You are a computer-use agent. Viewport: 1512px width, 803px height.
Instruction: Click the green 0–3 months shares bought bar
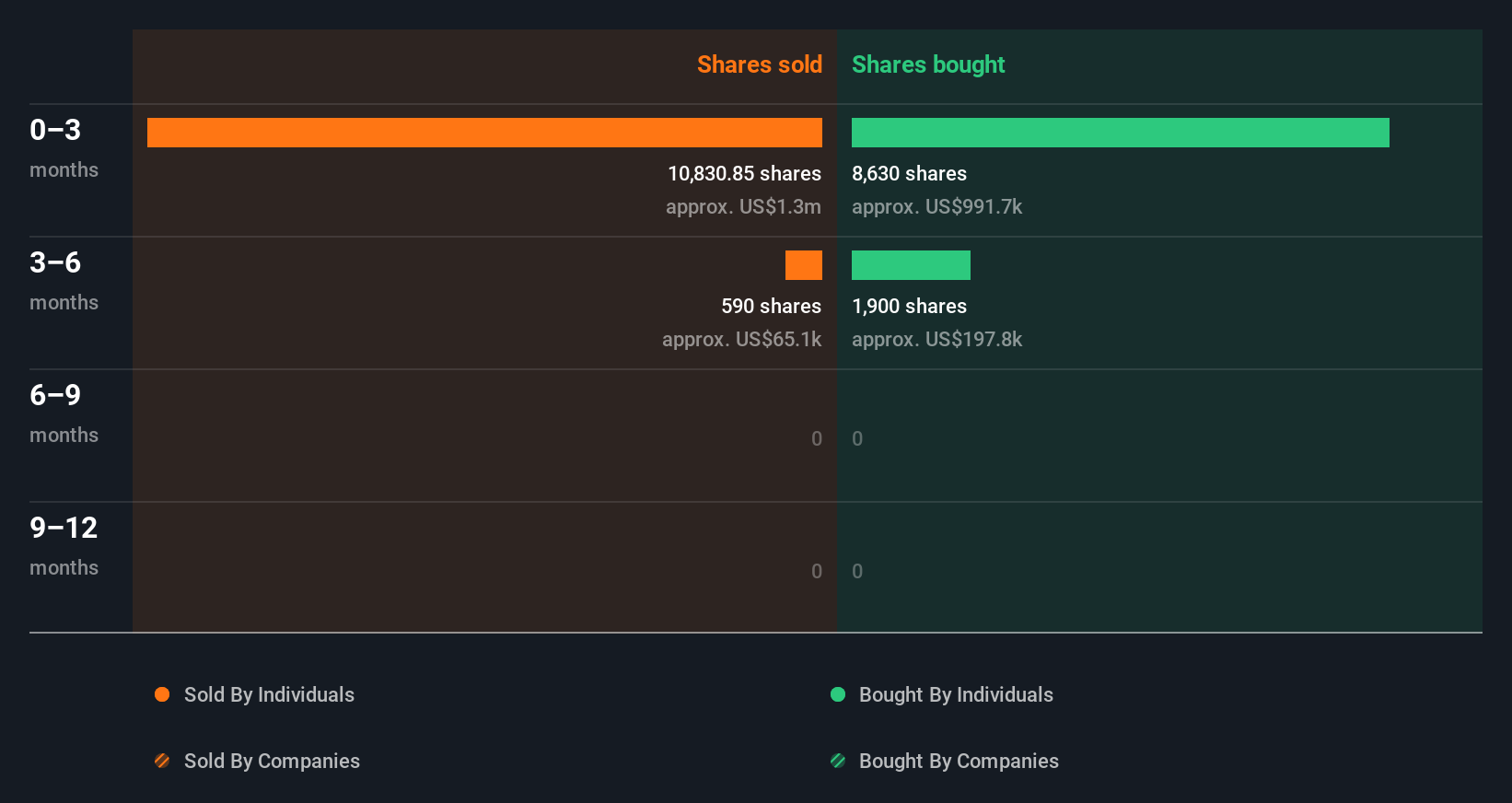click(x=1121, y=133)
